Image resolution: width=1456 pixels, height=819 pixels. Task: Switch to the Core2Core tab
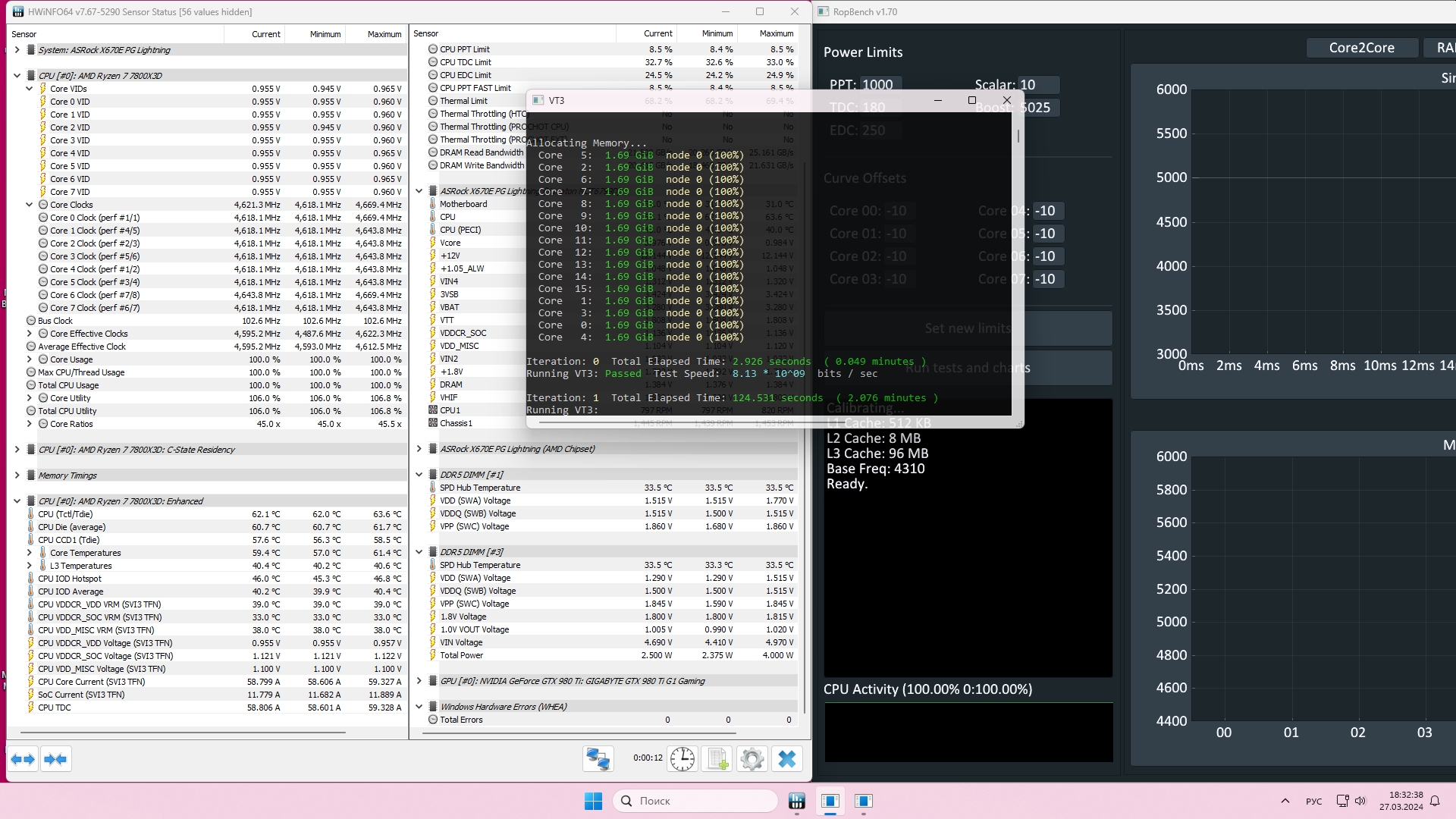tap(1361, 48)
